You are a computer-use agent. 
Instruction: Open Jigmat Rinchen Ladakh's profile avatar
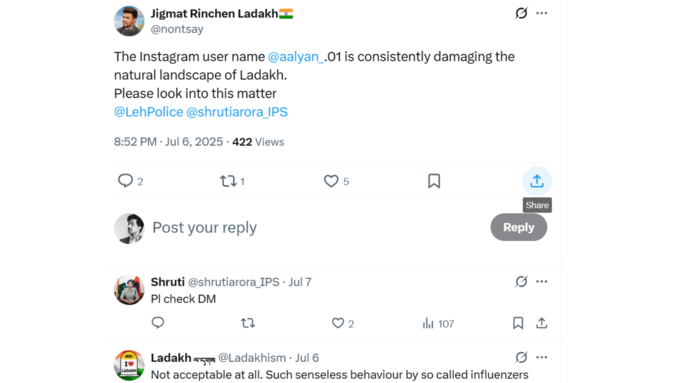129,21
